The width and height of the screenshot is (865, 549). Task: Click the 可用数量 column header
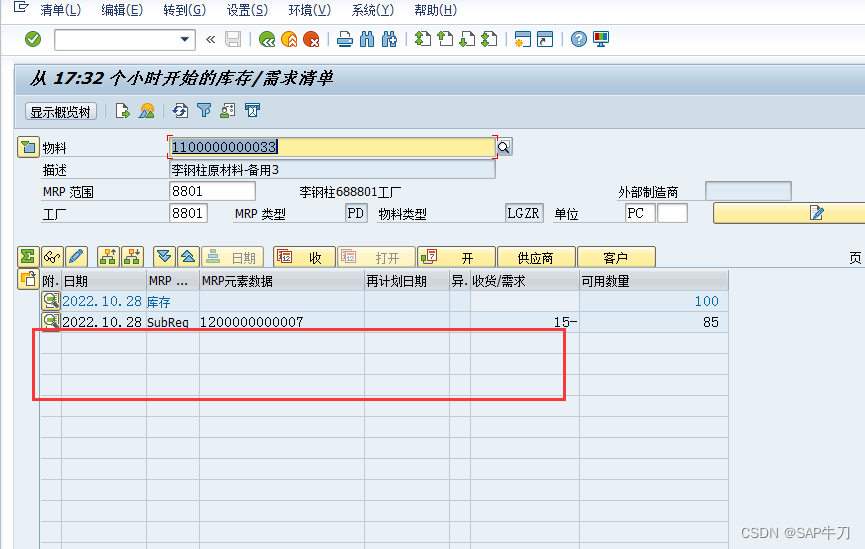tap(654, 281)
